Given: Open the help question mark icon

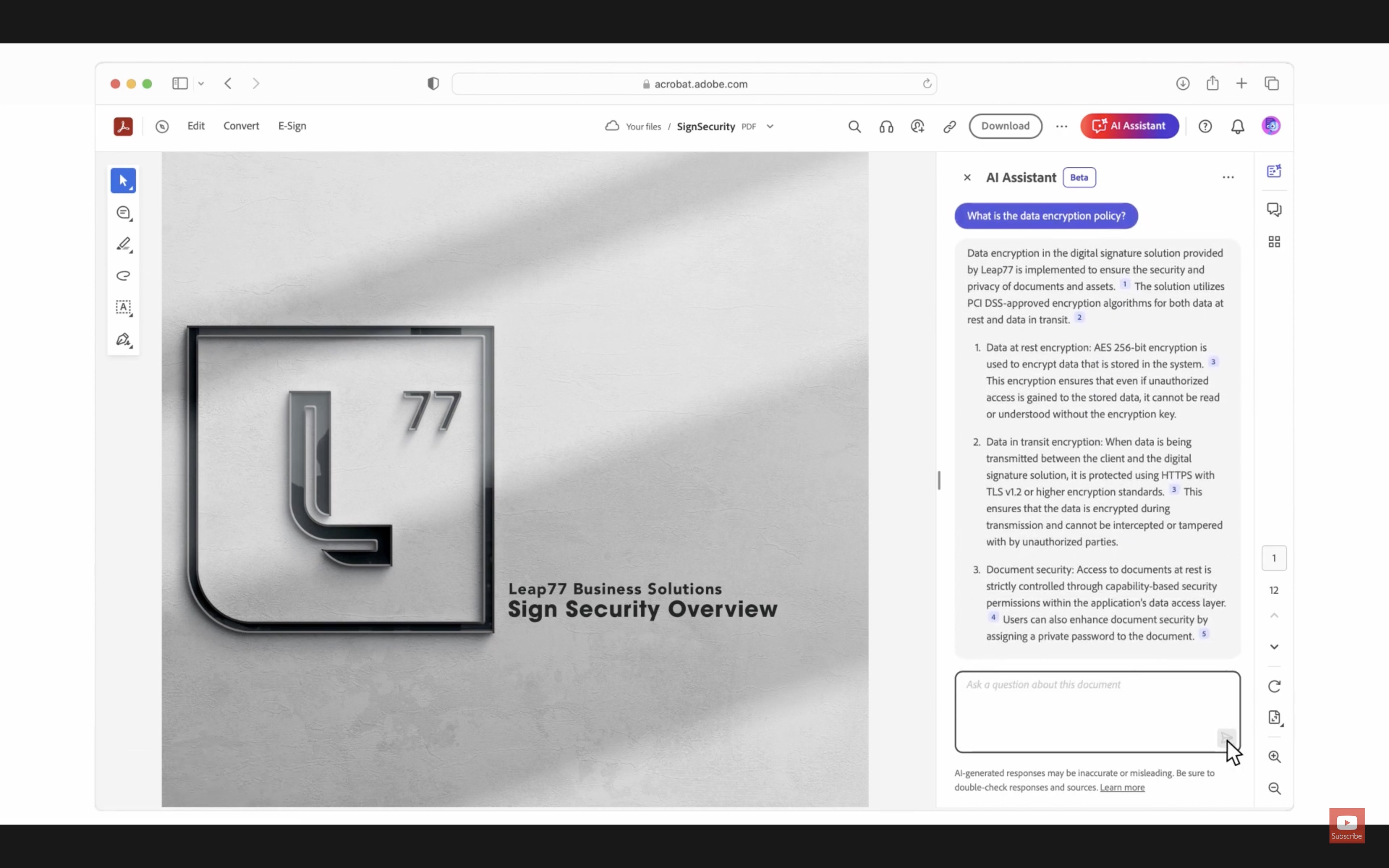Looking at the screenshot, I should point(1205,126).
